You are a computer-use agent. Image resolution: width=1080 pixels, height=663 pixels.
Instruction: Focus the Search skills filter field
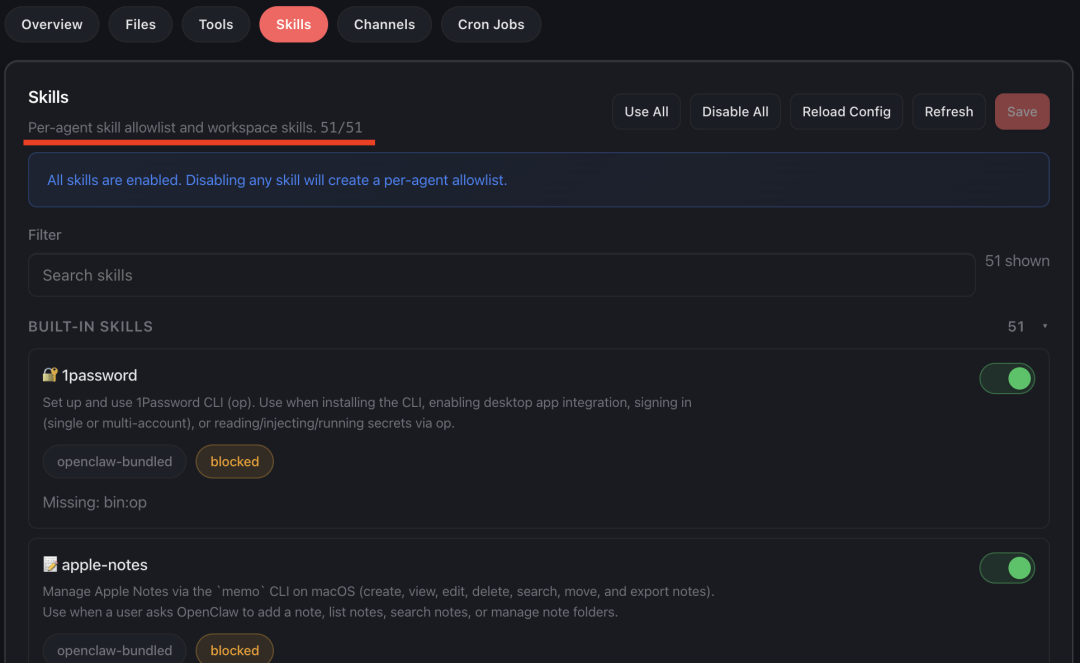tap(500, 275)
